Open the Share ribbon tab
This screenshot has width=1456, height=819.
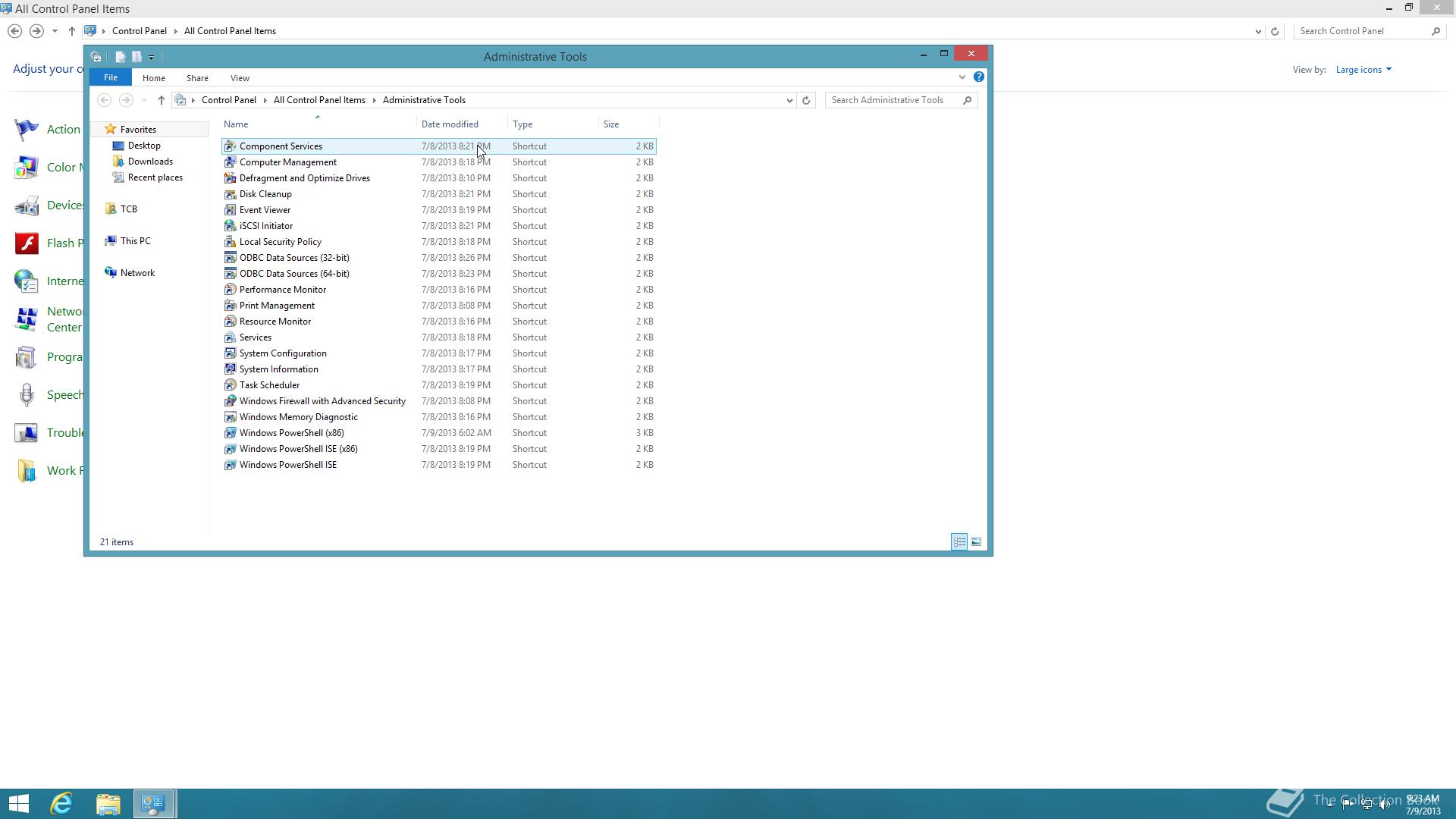click(x=197, y=78)
